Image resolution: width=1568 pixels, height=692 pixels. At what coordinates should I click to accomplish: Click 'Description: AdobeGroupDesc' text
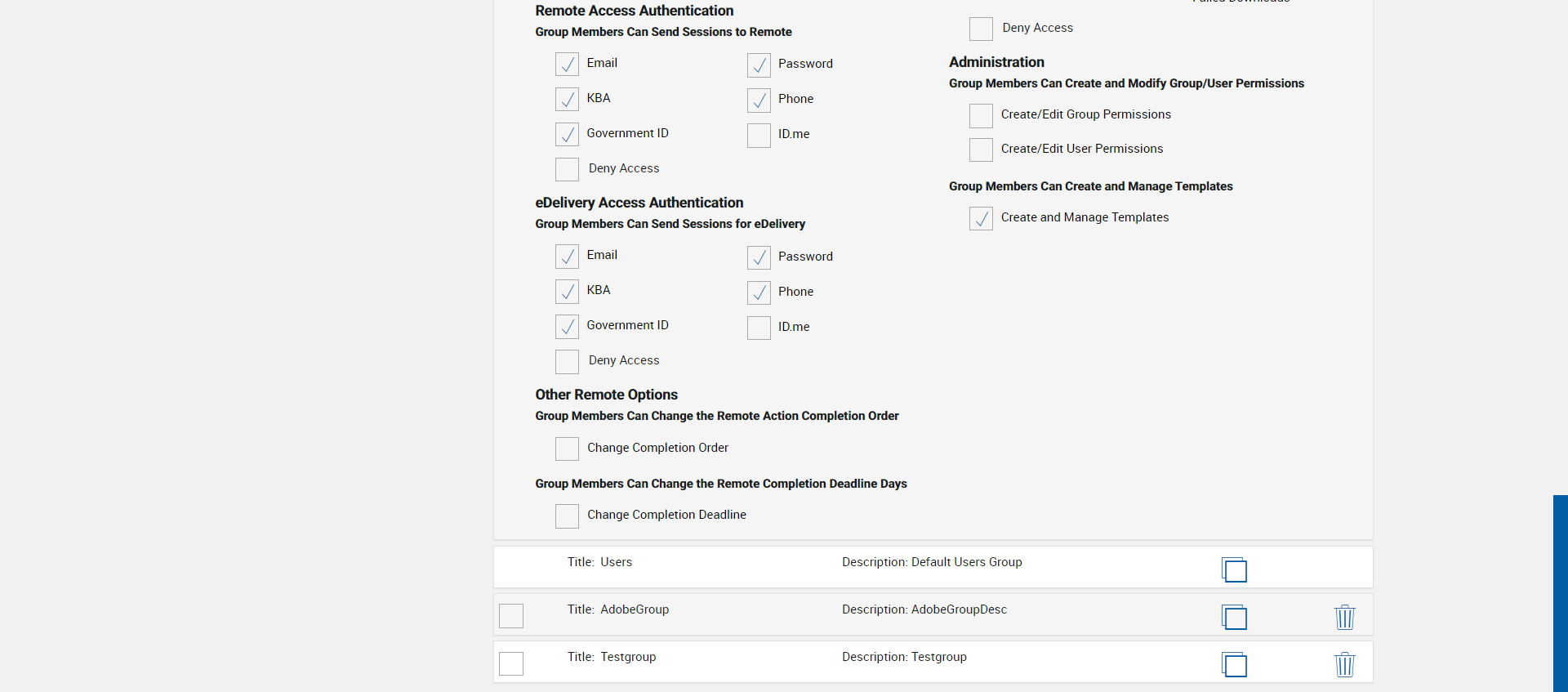tap(924, 609)
